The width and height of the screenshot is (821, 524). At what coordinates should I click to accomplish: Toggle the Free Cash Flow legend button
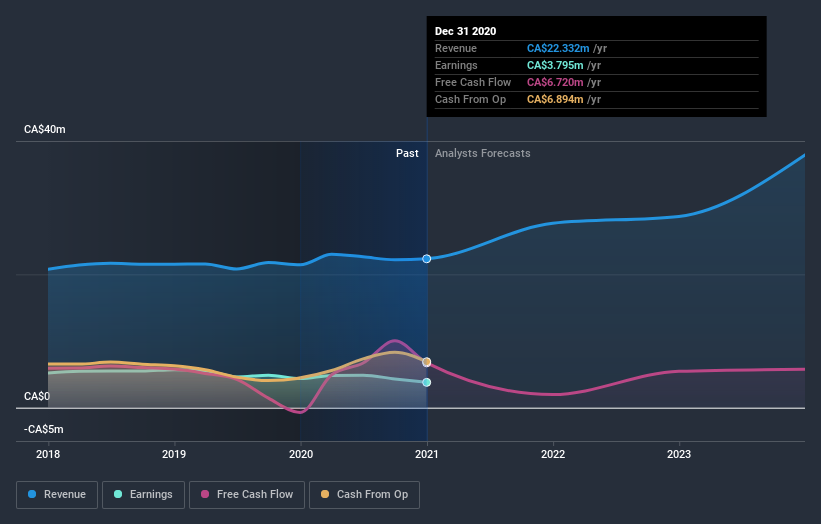247,495
